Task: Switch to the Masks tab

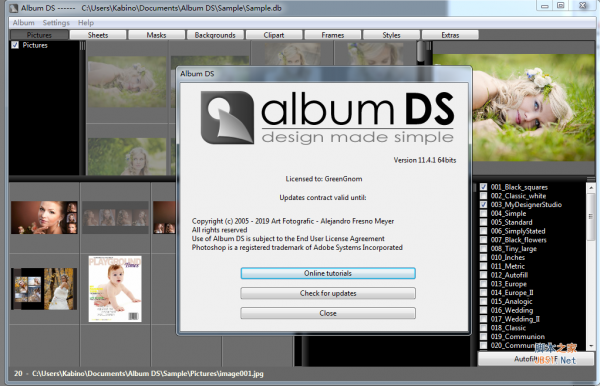Action: point(157,35)
